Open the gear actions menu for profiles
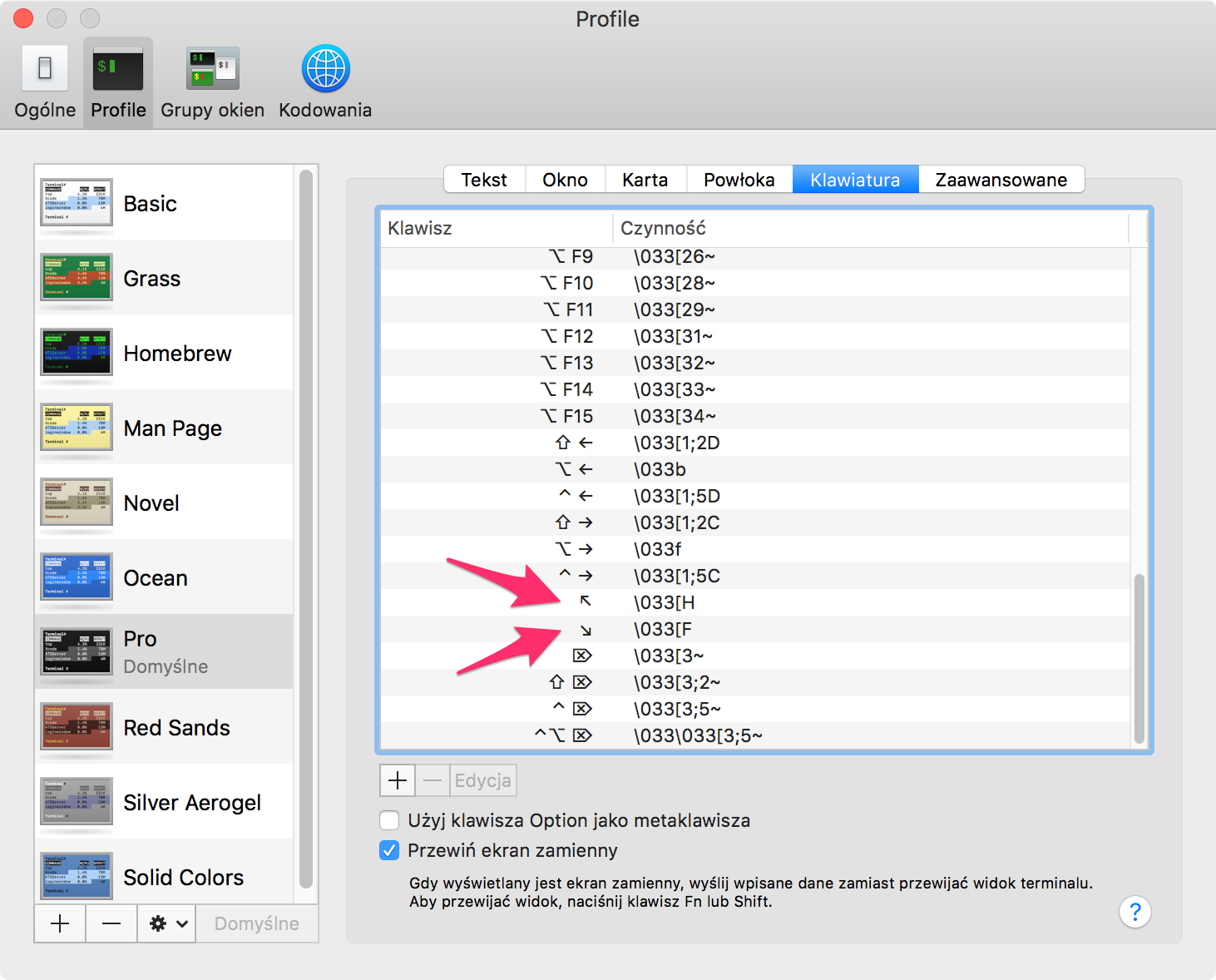 click(167, 923)
